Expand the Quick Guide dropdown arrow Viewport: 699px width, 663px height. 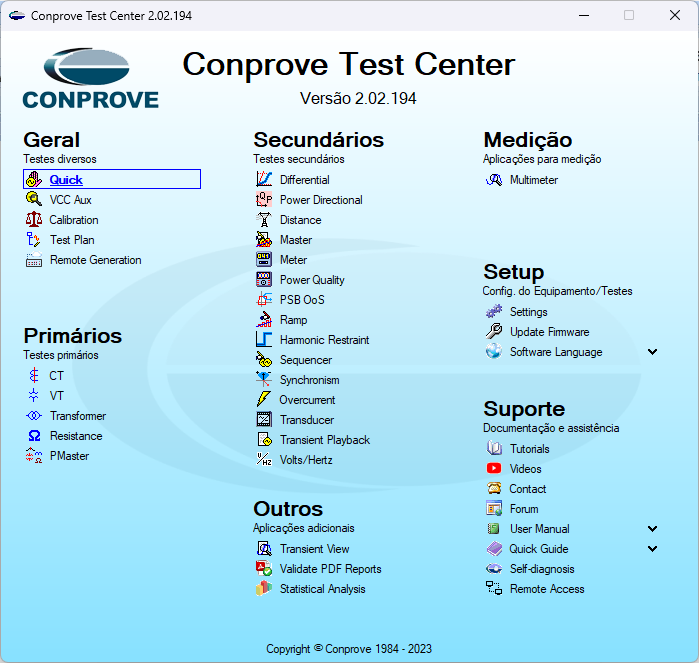(x=652, y=549)
